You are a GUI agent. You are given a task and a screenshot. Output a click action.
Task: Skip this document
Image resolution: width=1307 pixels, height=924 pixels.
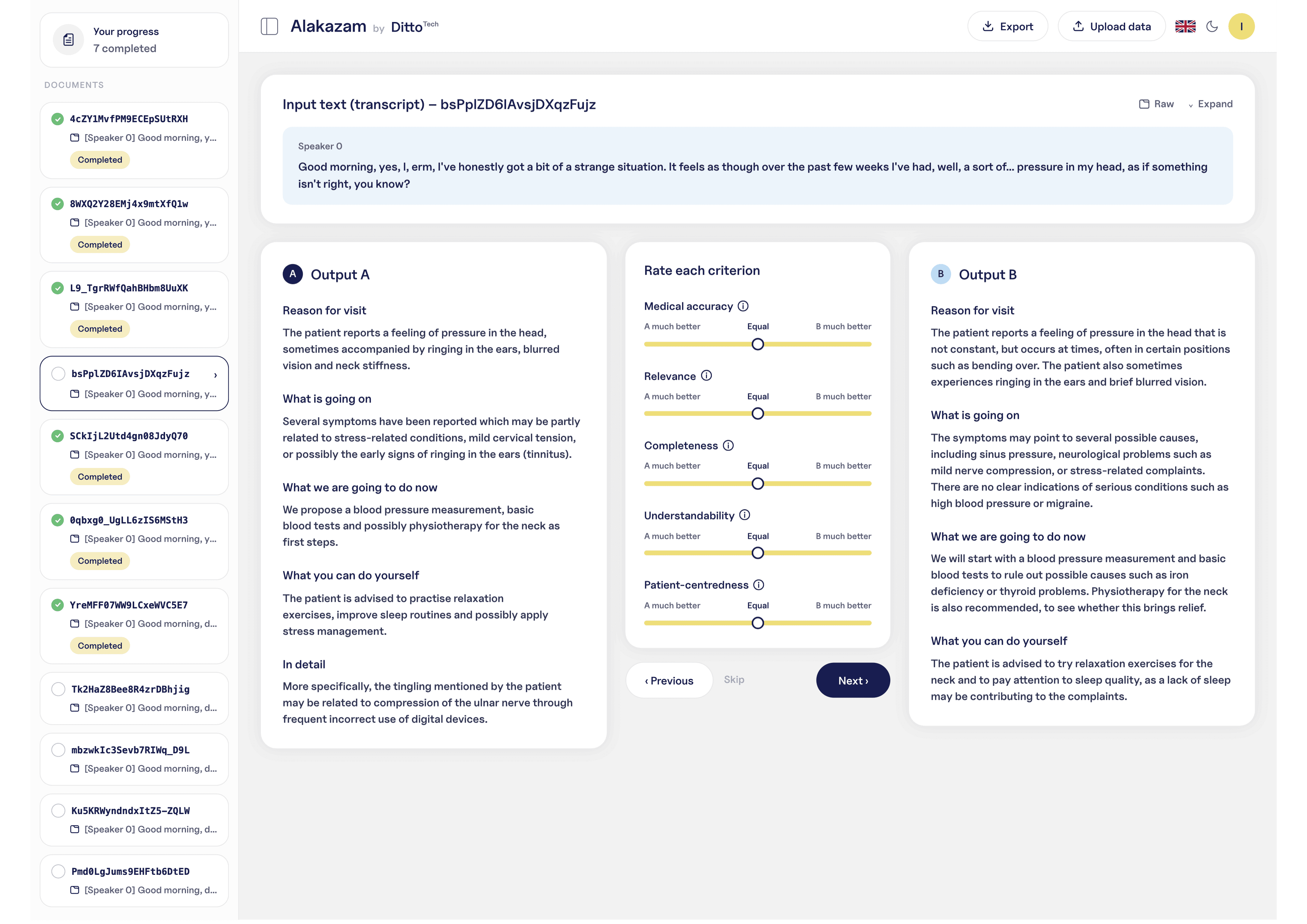[734, 680]
